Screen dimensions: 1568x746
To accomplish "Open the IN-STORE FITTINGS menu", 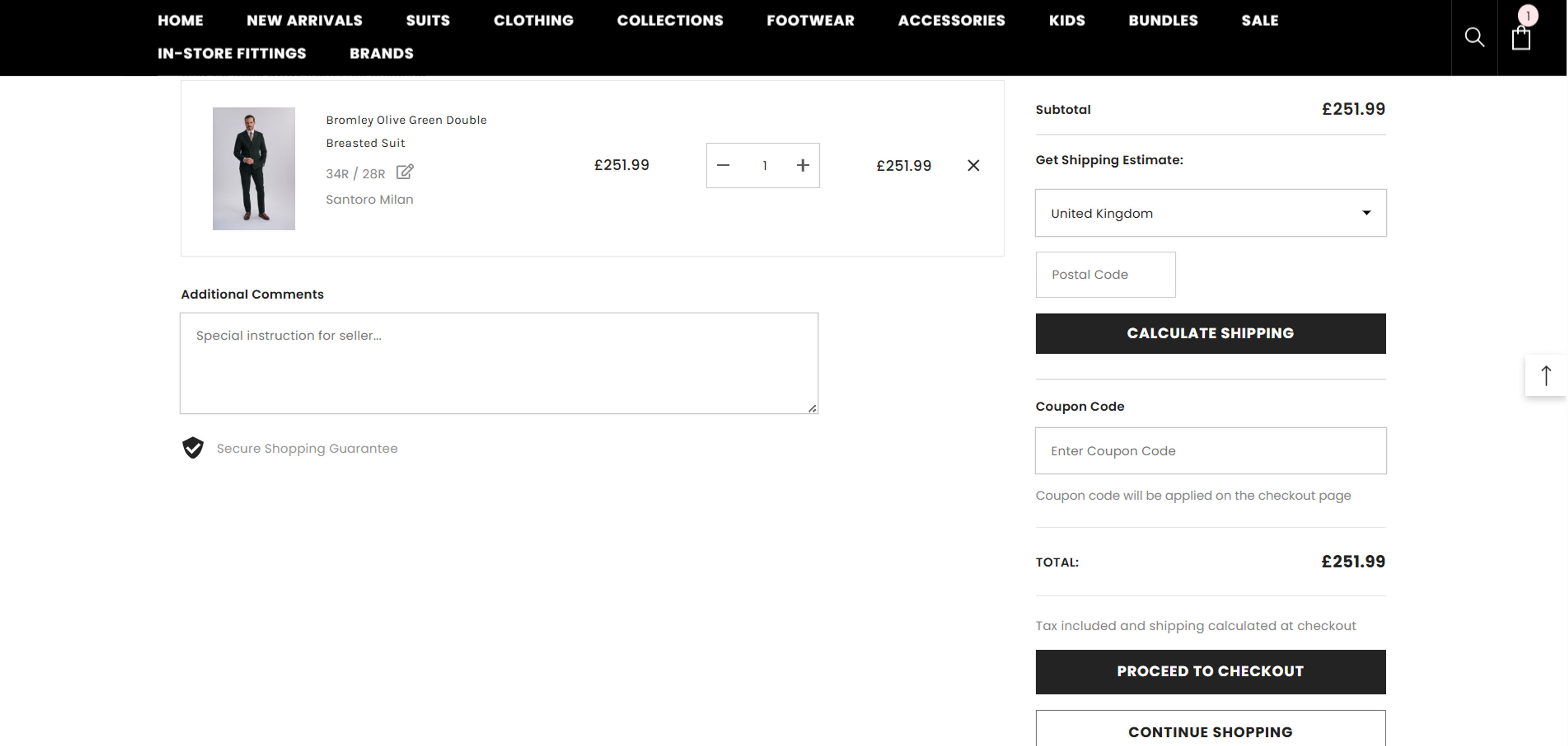I will pos(232,54).
